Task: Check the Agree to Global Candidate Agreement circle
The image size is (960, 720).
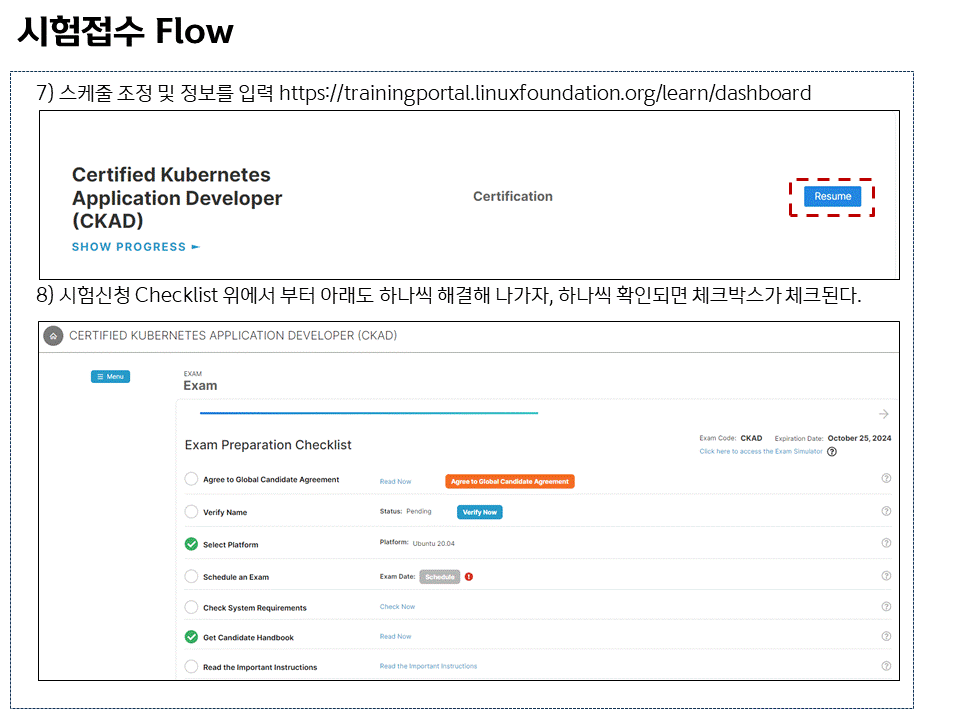Action: click(x=191, y=479)
